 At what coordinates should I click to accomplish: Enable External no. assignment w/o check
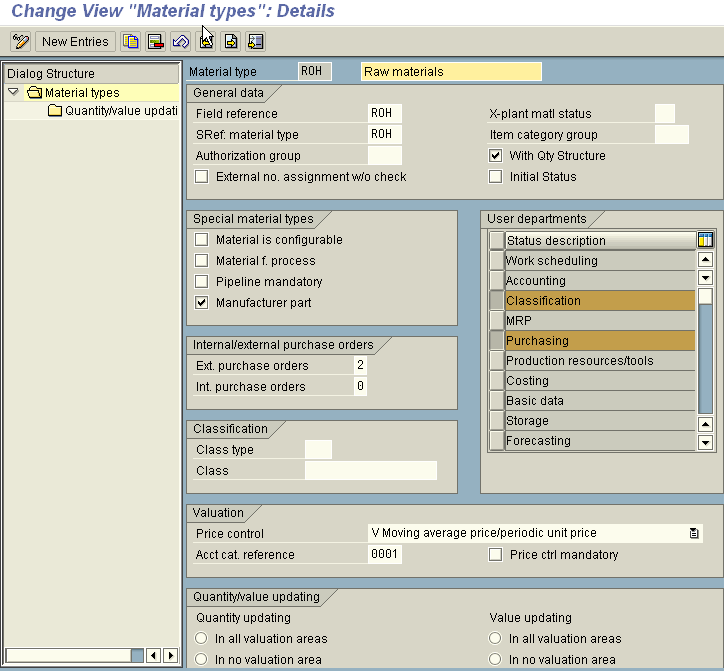tap(201, 176)
